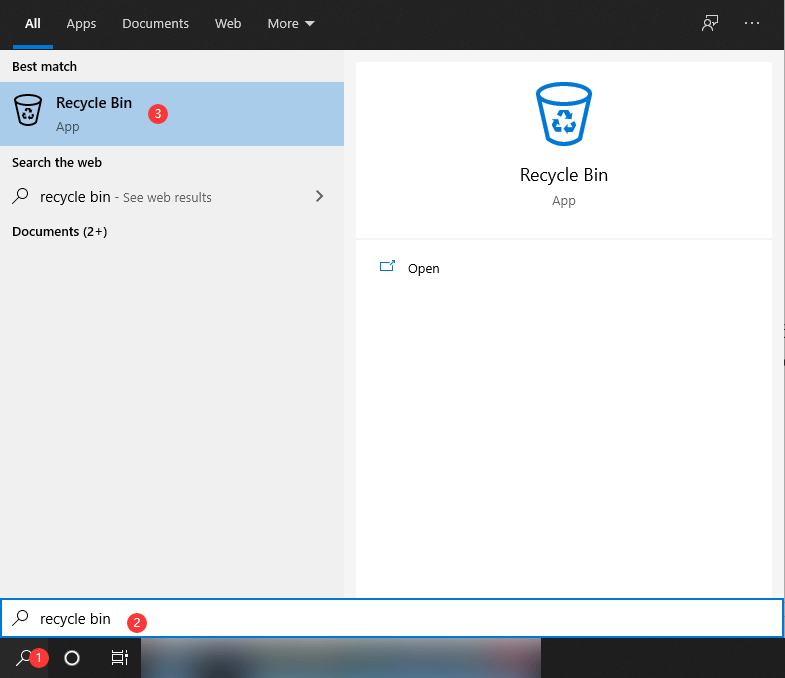Open the Apps filter tab

pyautogui.click(x=81, y=24)
